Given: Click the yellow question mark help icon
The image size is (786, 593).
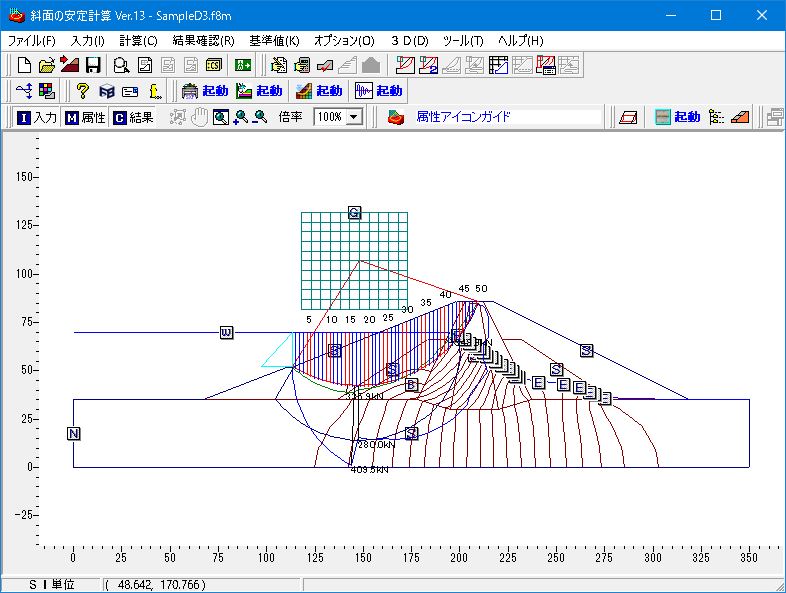Looking at the screenshot, I should tap(83, 91).
